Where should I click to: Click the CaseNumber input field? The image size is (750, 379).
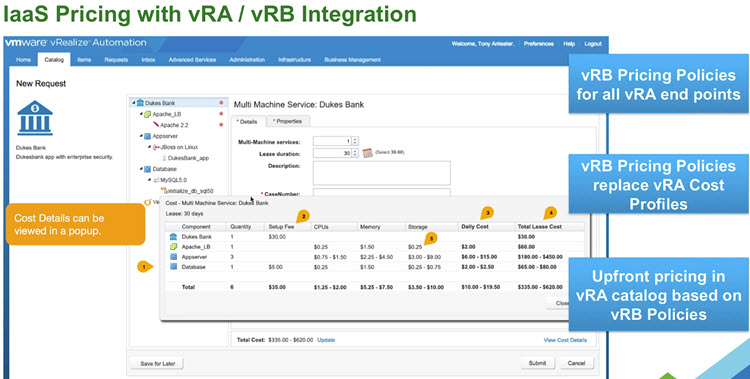pos(382,192)
